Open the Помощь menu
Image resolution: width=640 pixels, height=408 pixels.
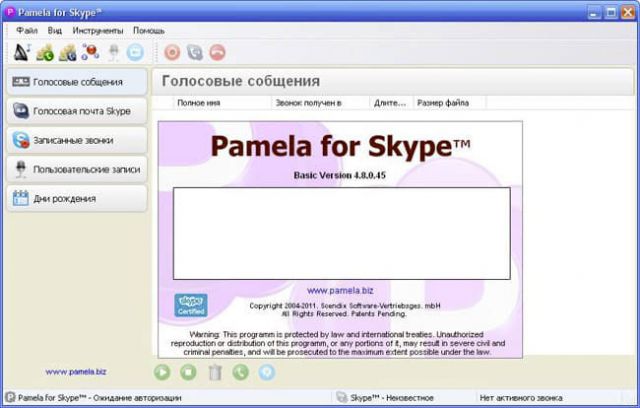149,31
